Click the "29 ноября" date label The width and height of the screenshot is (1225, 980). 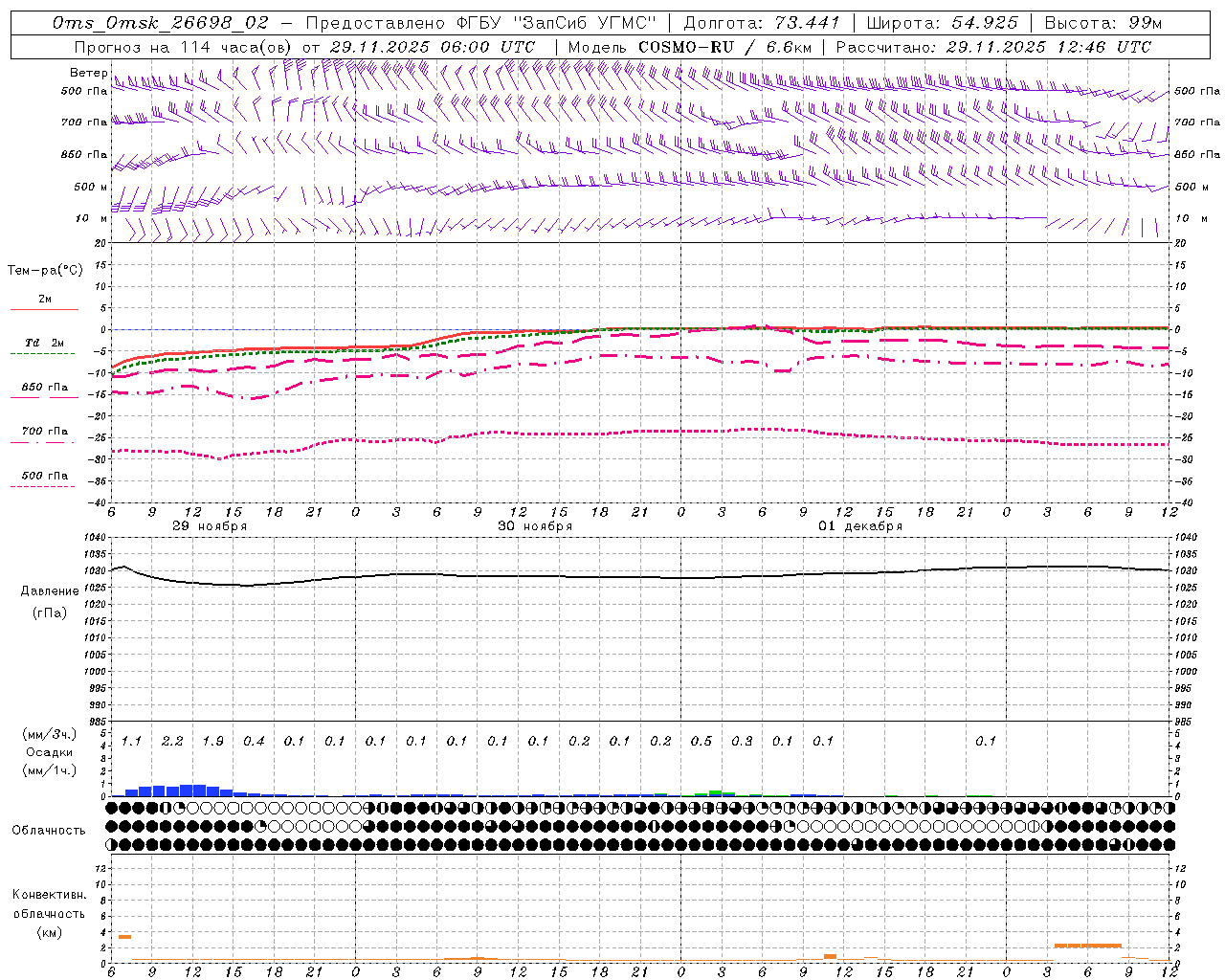pos(210,526)
